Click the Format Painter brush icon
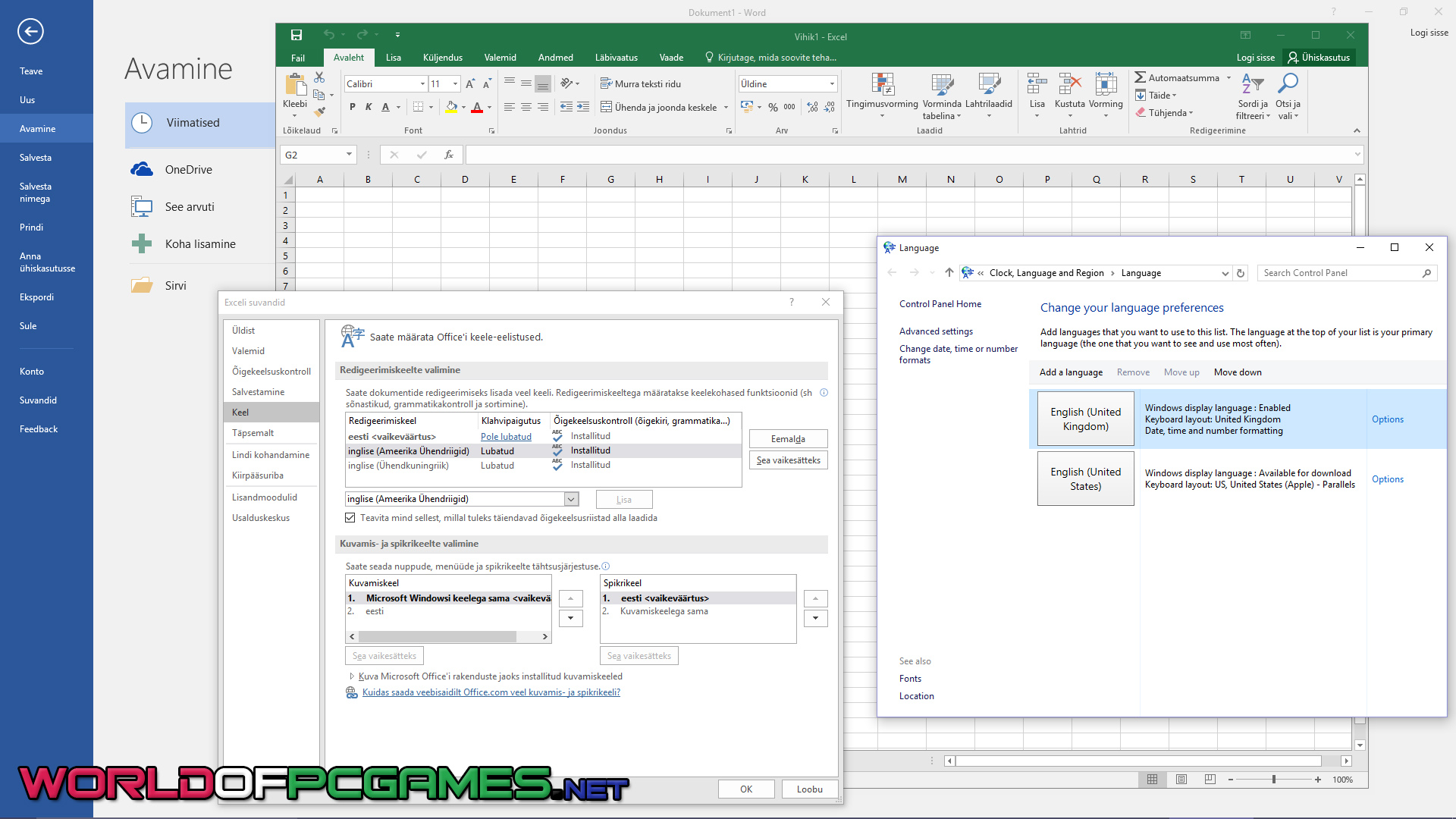Image resolution: width=1456 pixels, height=819 pixels. tap(320, 111)
